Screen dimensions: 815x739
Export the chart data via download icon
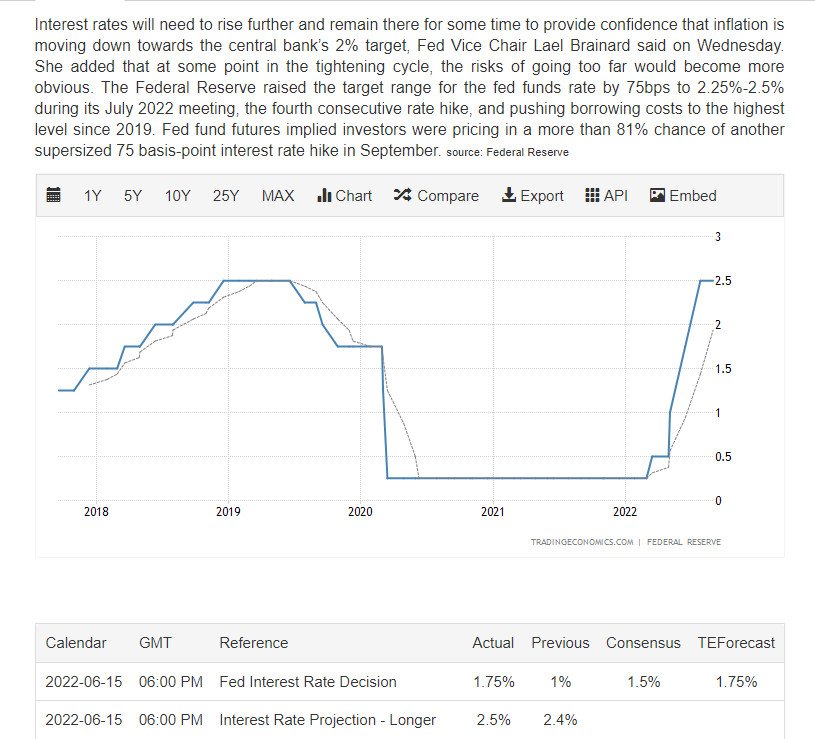point(532,196)
